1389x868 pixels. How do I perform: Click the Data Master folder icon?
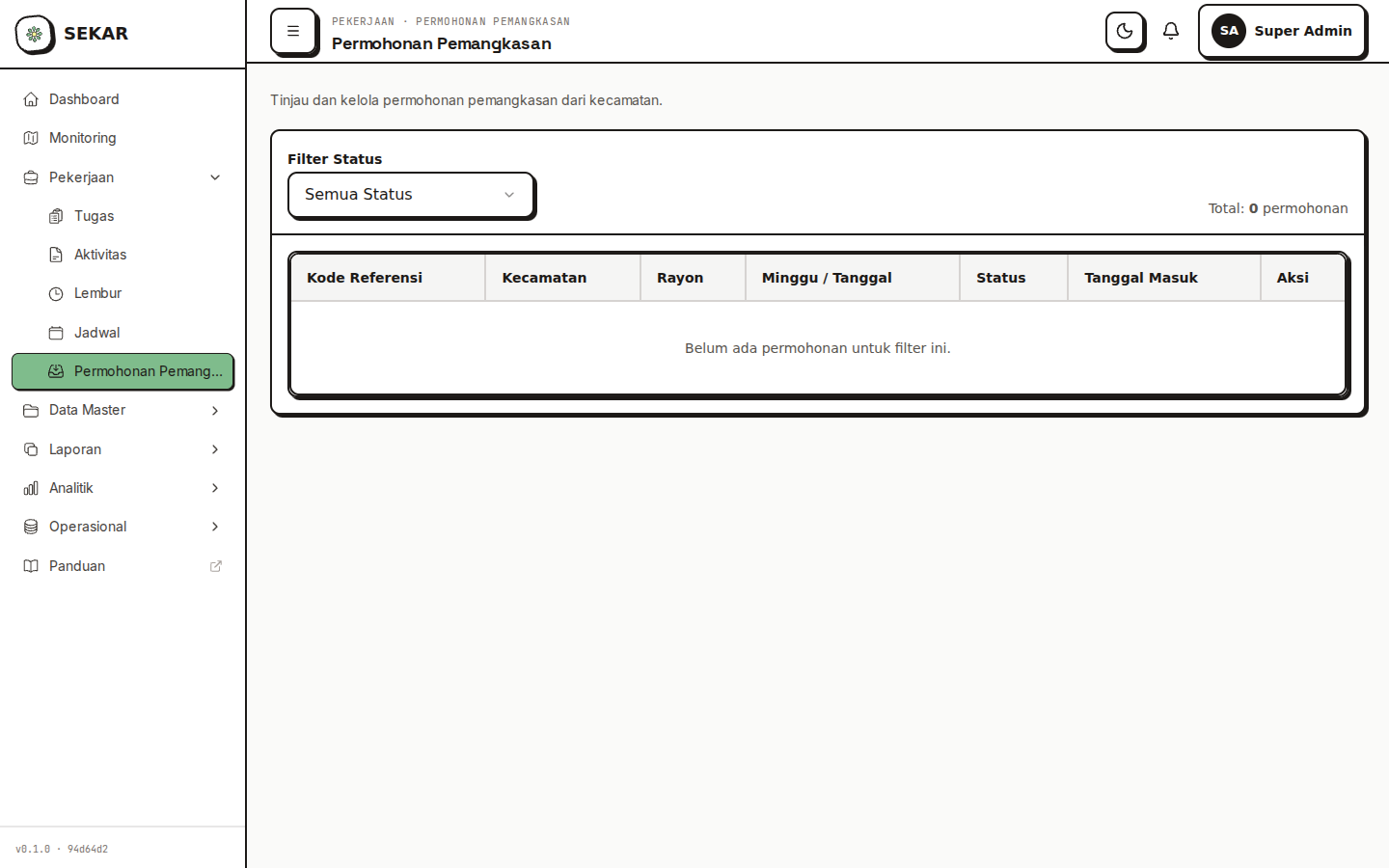[31, 410]
